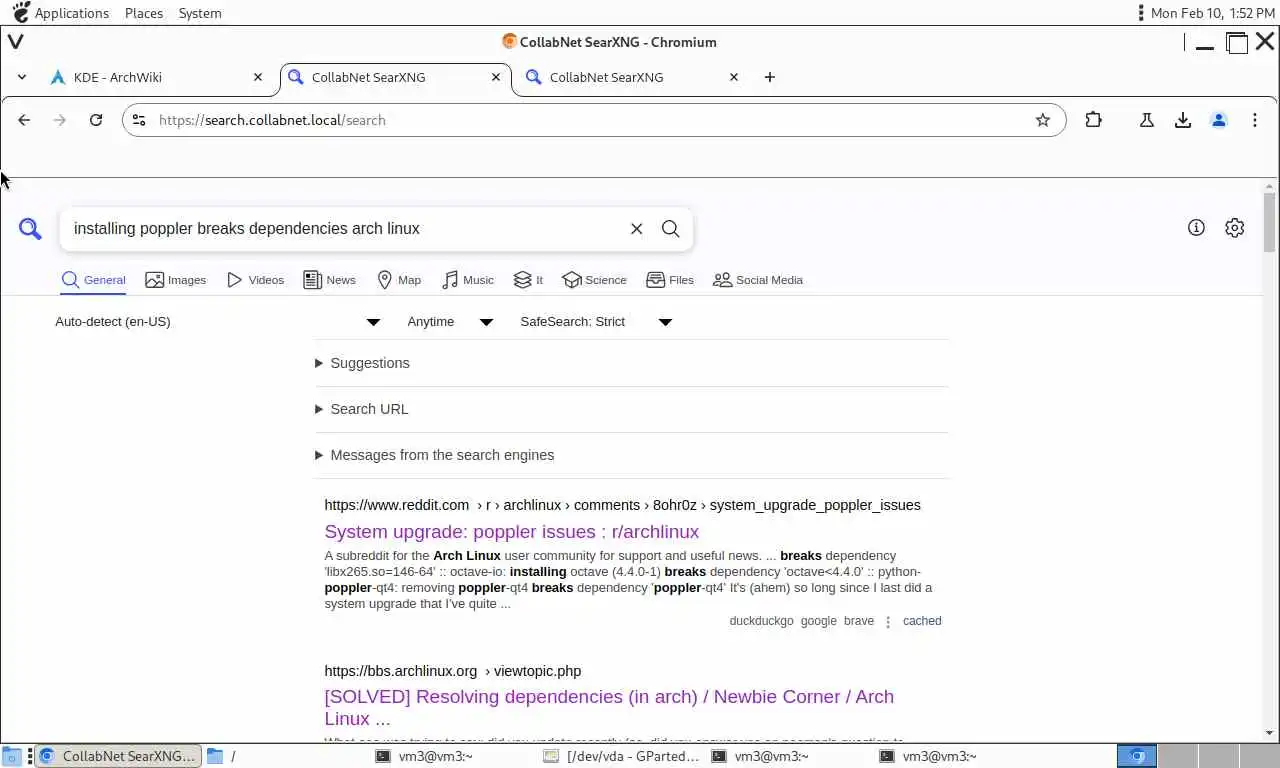Click the 'duckduckgo' engine label
Image resolution: width=1280 pixels, height=768 pixels.
click(761, 621)
